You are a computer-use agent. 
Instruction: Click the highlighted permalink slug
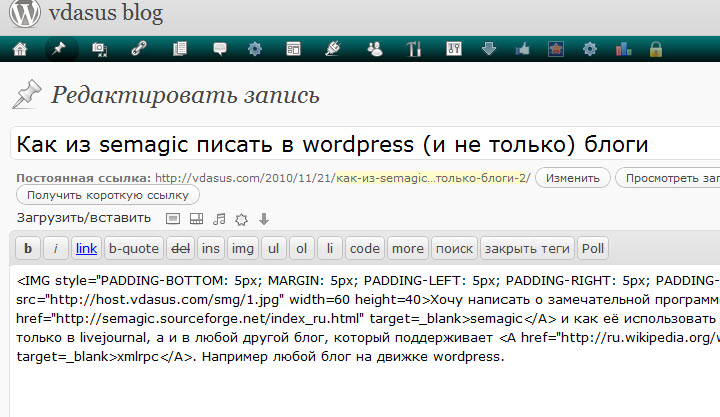click(x=433, y=178)
